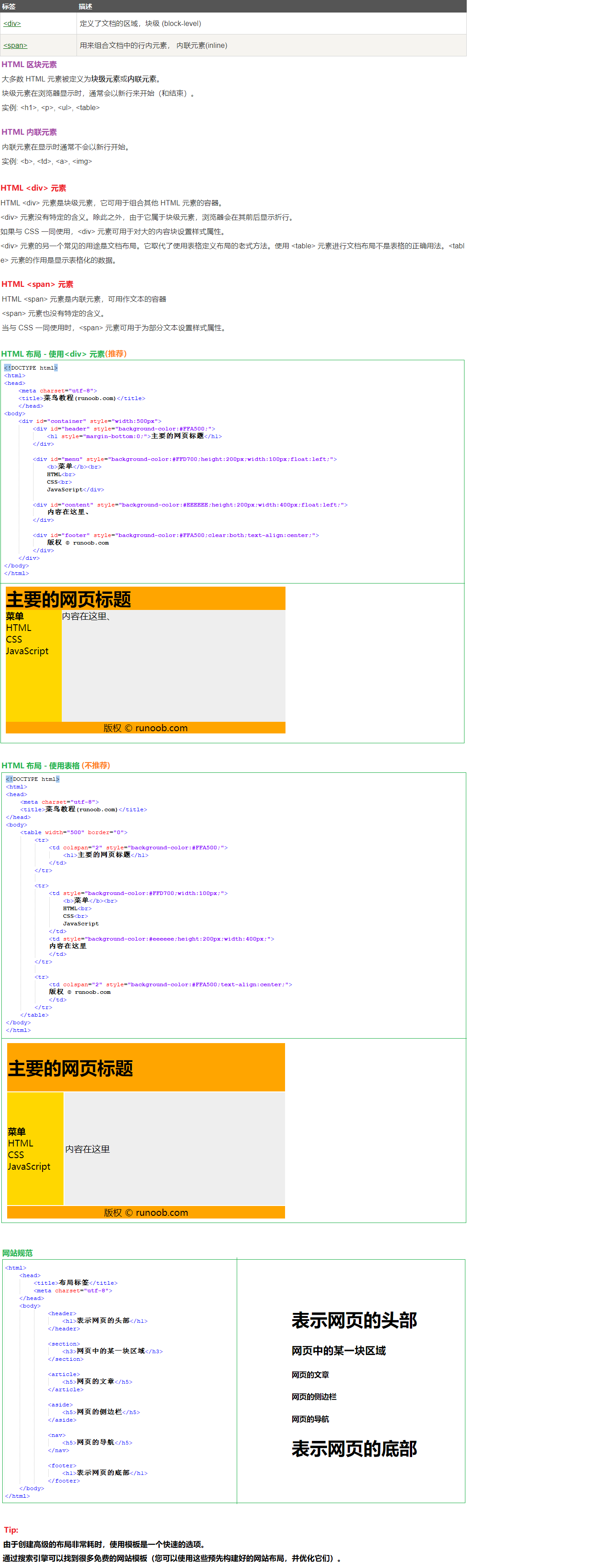Click the 'HTML 内联元素' heading
This screenshot has width=605, height=1568.
(x=29, y=132)
